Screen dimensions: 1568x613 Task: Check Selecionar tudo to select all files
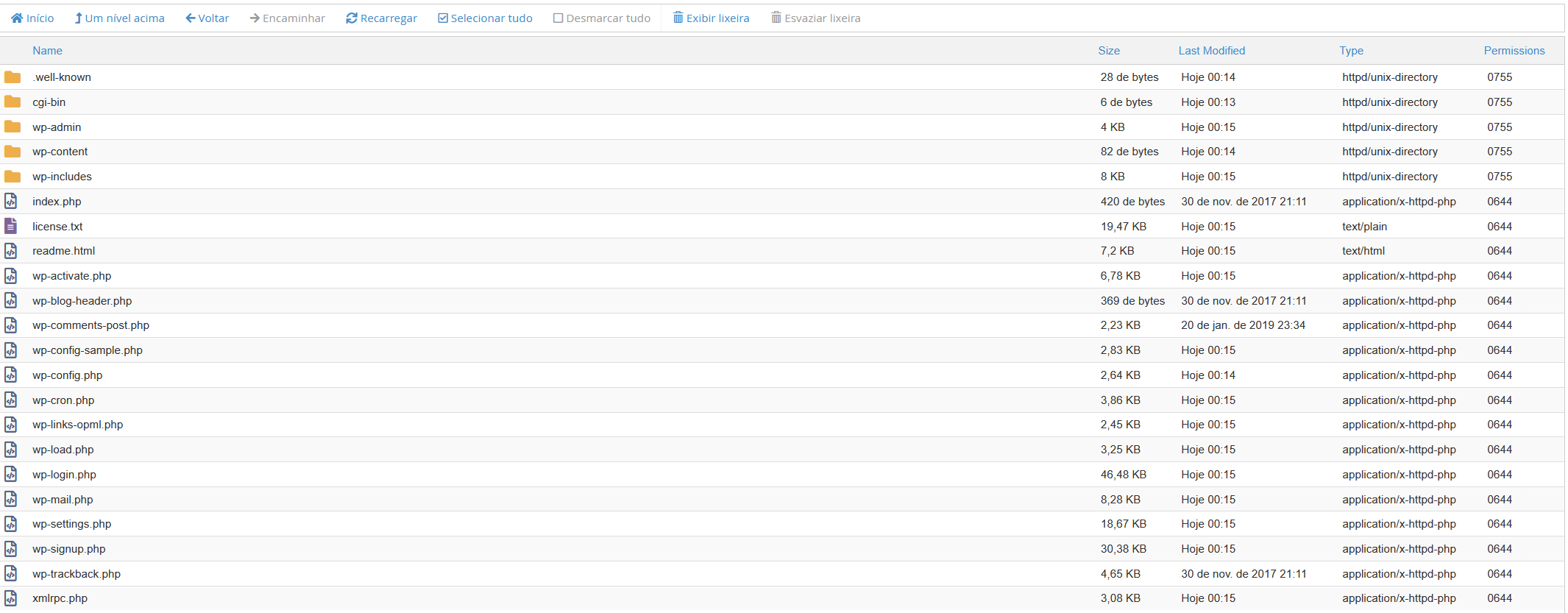(485, 18)
